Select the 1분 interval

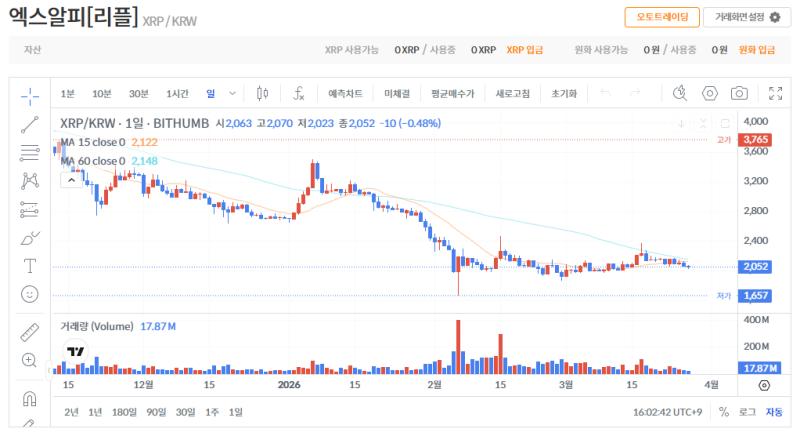[x=67, y=94]
